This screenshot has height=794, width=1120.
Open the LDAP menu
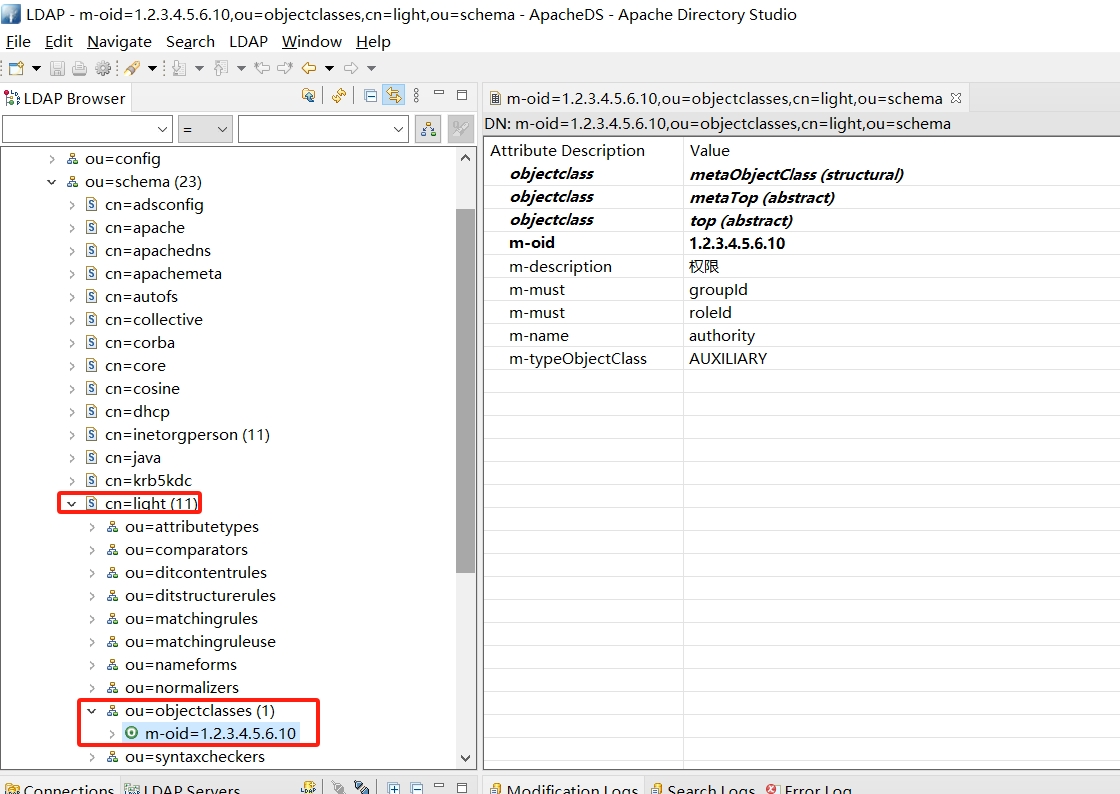coord(248,41)
